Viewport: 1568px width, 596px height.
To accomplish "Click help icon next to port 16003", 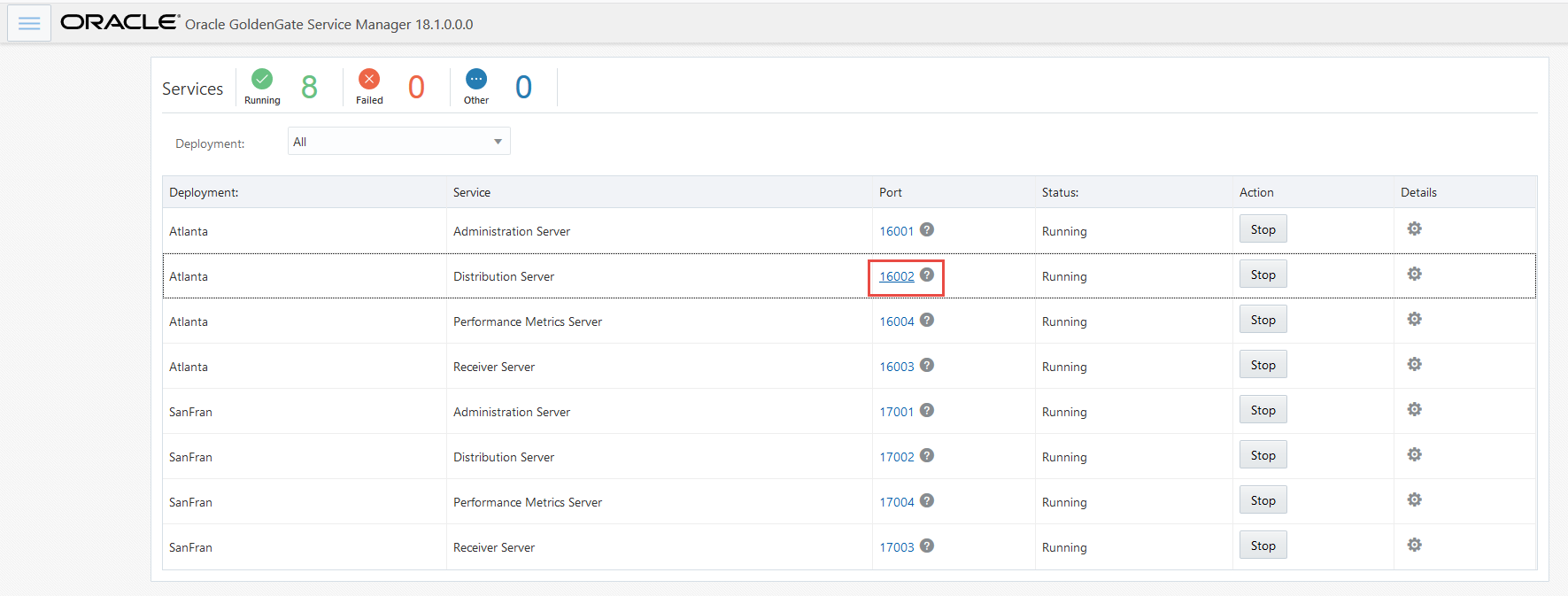I will (927, 365).
